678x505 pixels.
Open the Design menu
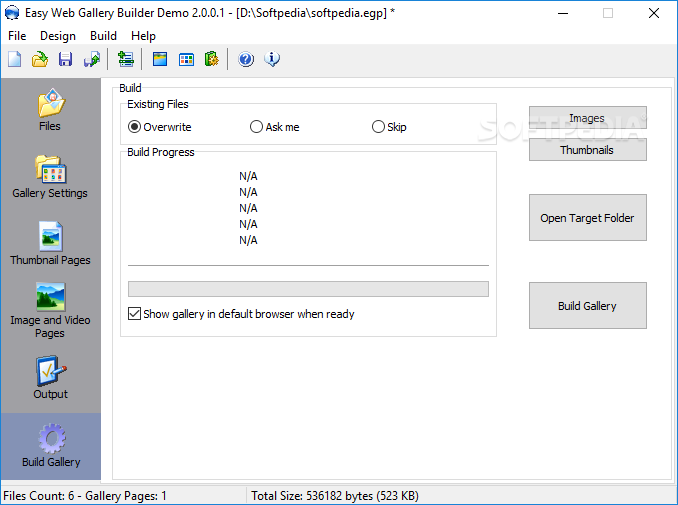[x=58, y=36]
